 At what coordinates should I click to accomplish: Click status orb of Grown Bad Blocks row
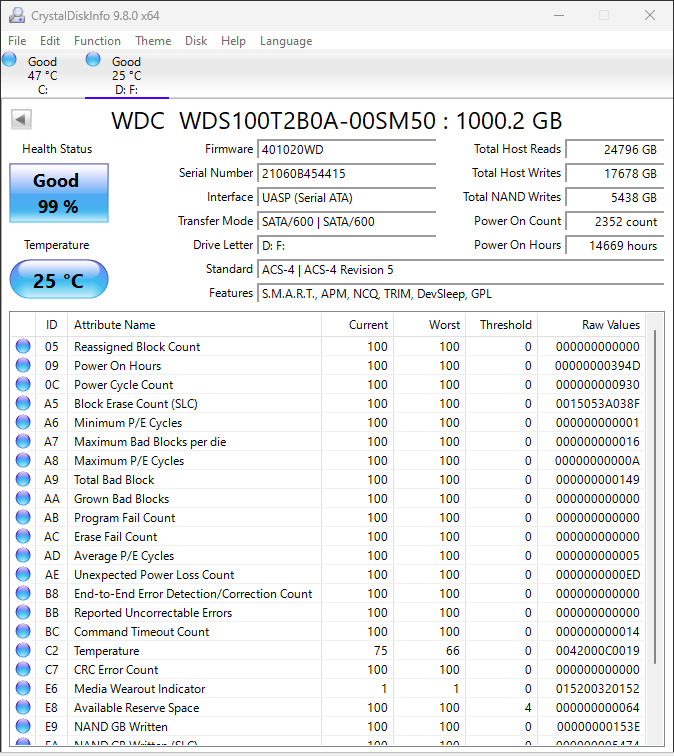point(23,498)
